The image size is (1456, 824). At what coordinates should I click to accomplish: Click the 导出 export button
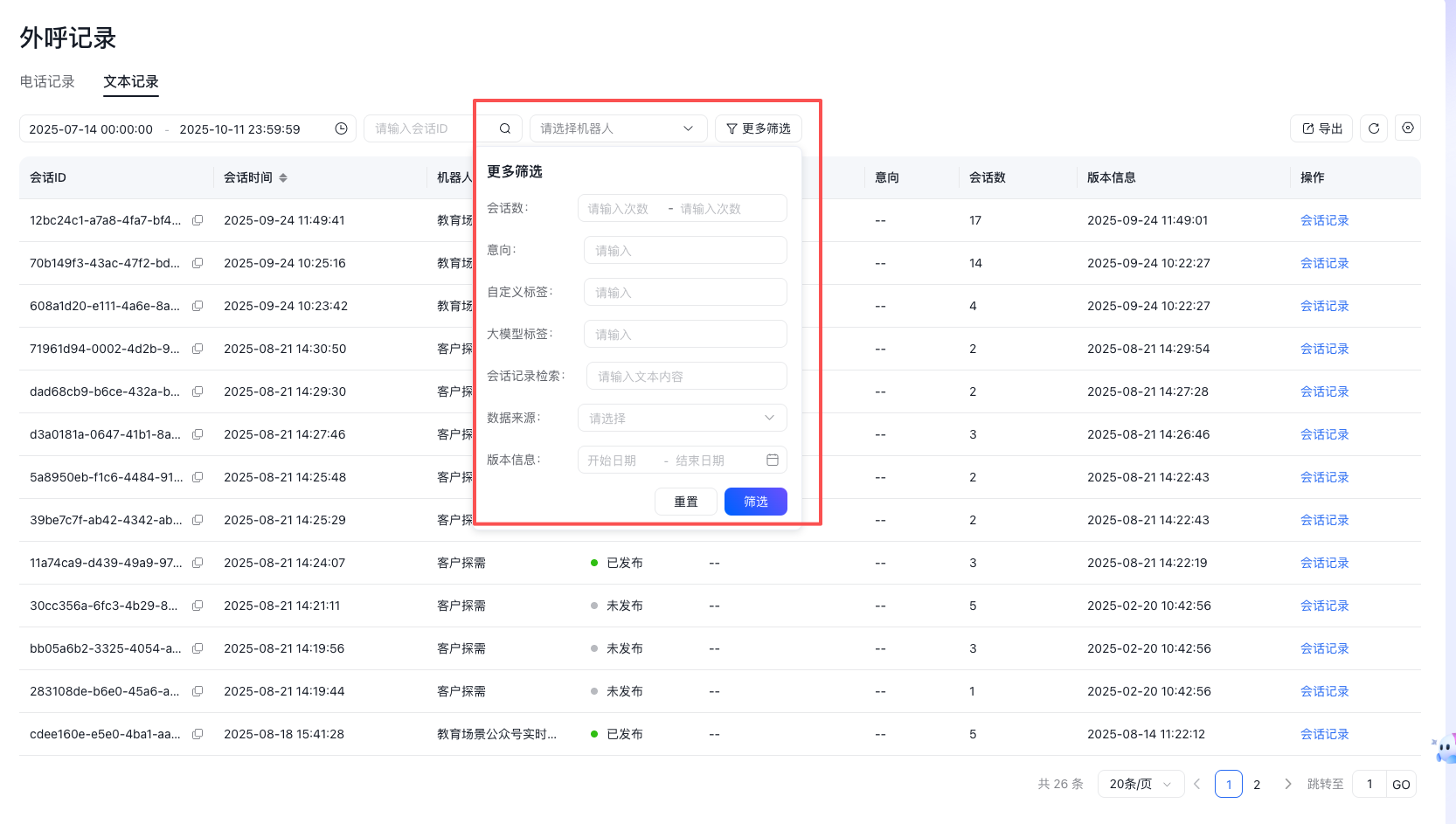click(x=1321, y=128)
